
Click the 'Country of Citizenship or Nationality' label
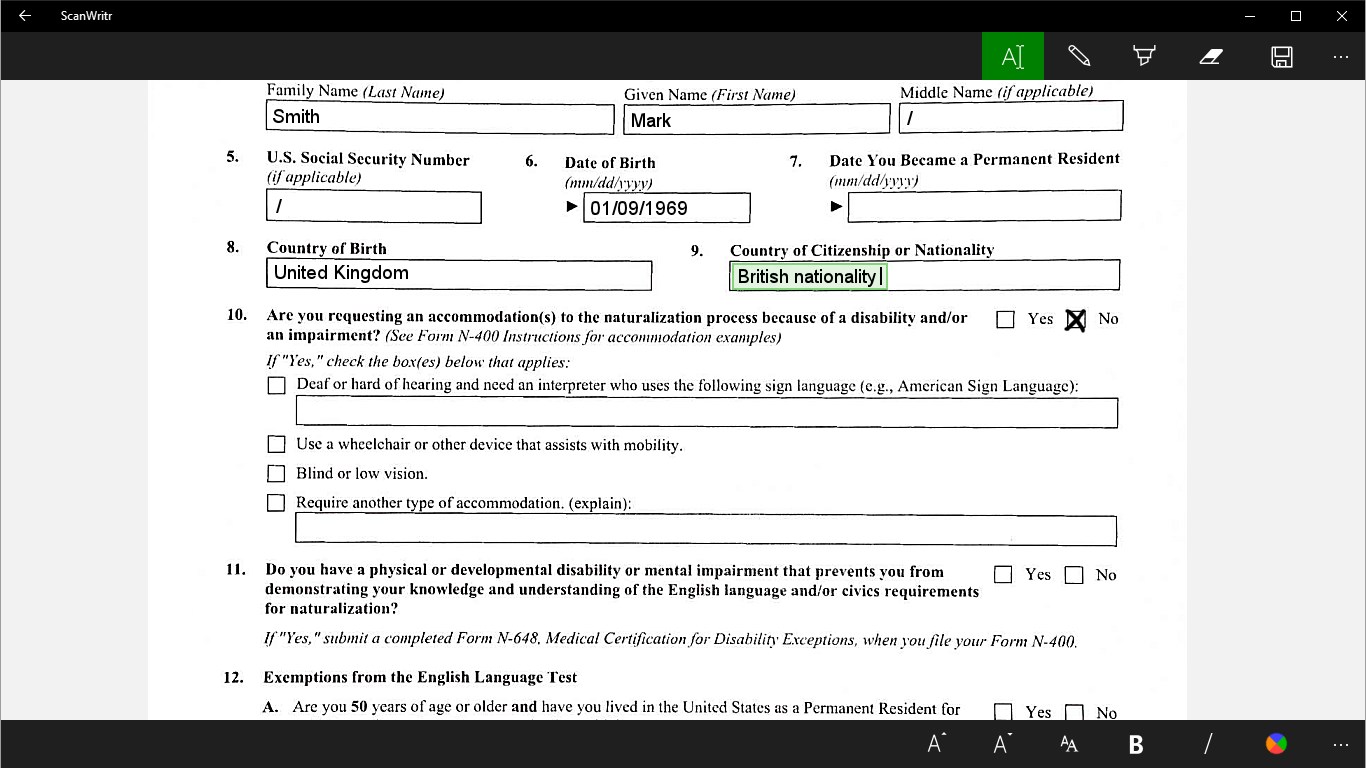coord(862,250)
